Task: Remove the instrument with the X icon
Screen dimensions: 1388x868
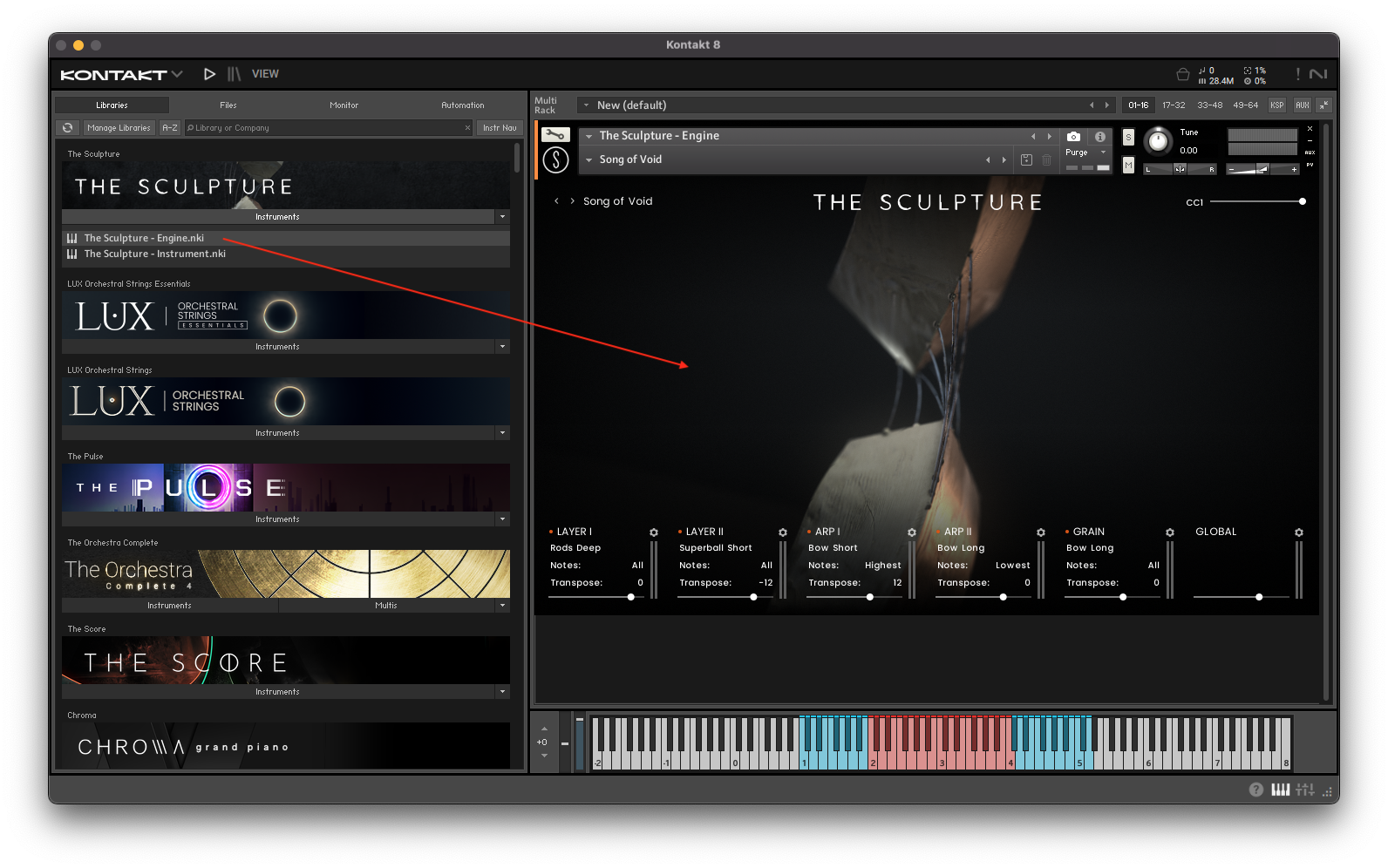Action: pos(1310,129)
